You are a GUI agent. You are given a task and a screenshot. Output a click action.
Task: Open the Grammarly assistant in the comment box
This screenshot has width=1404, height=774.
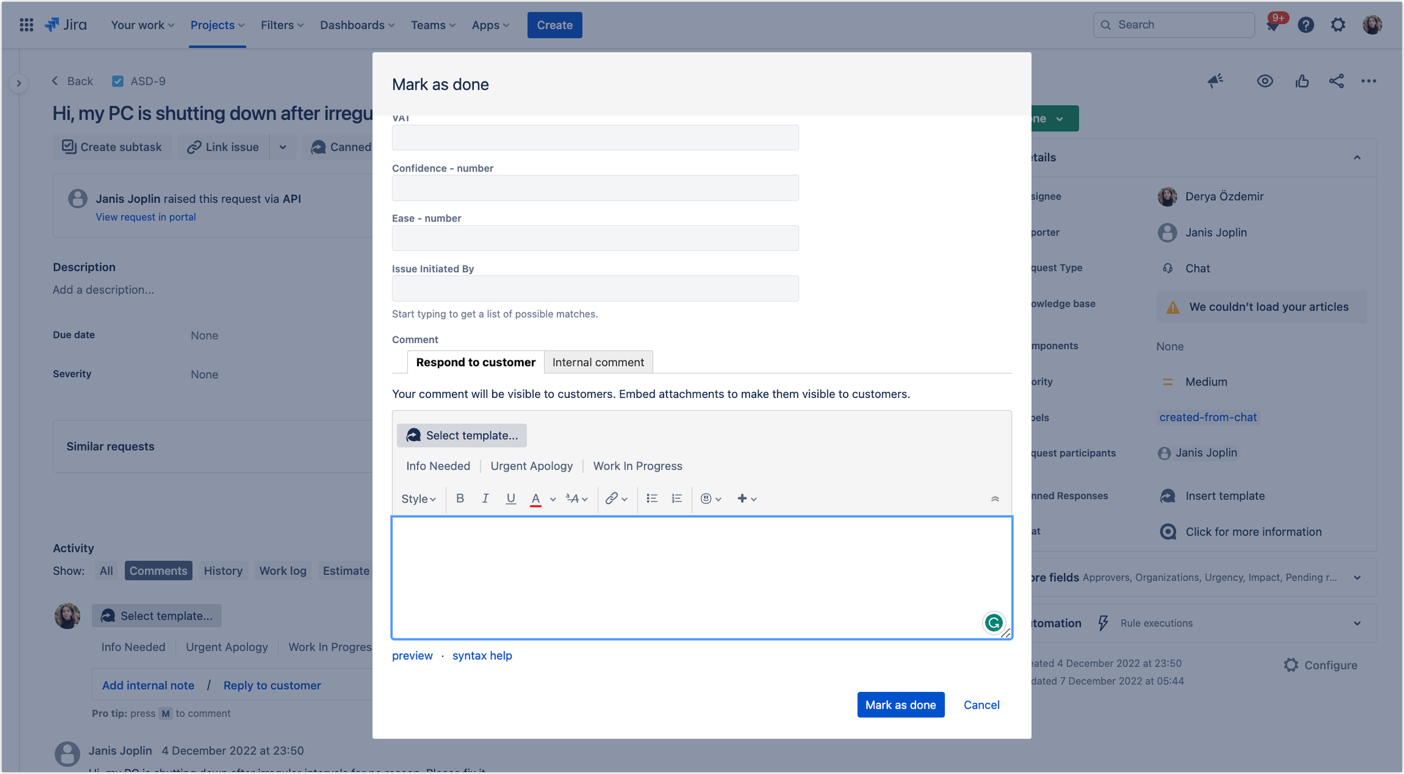(x=993, y=622)
